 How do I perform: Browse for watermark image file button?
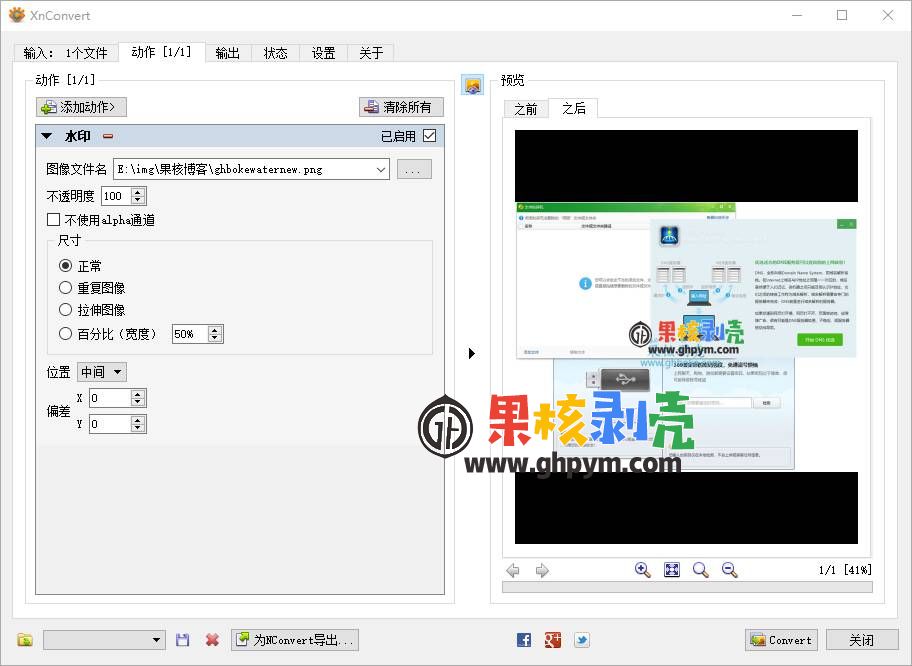pyautogui.click(x=414, y=170)
